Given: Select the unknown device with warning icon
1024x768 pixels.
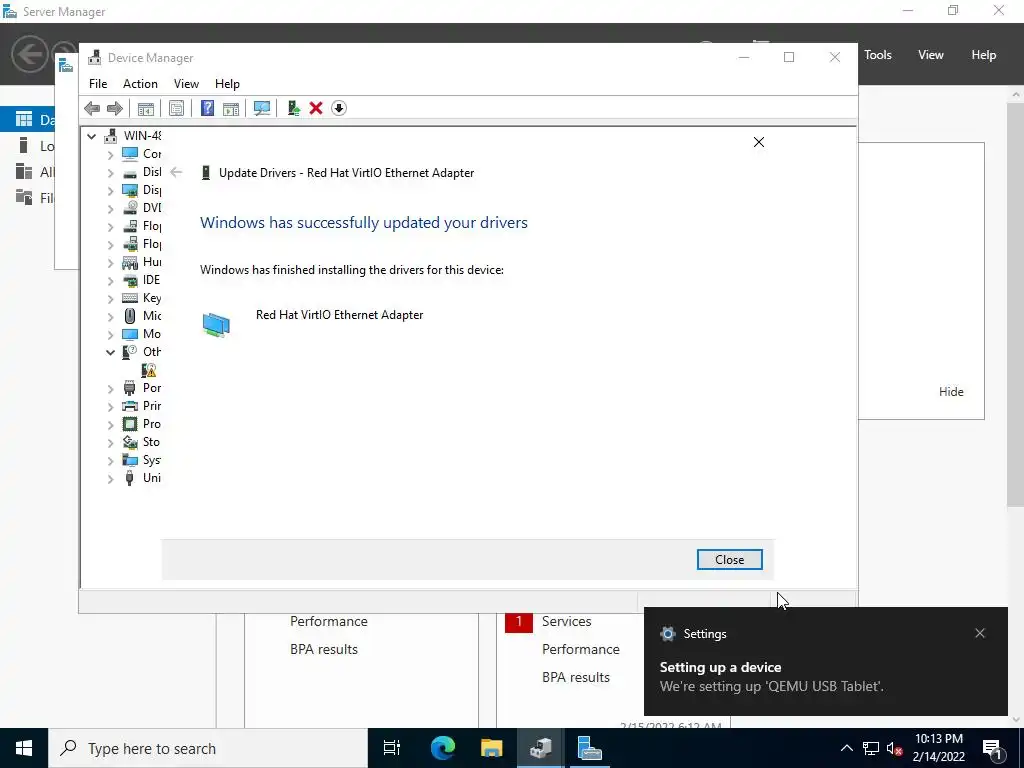Looking at the screenshot, I should tap(149, 370).
